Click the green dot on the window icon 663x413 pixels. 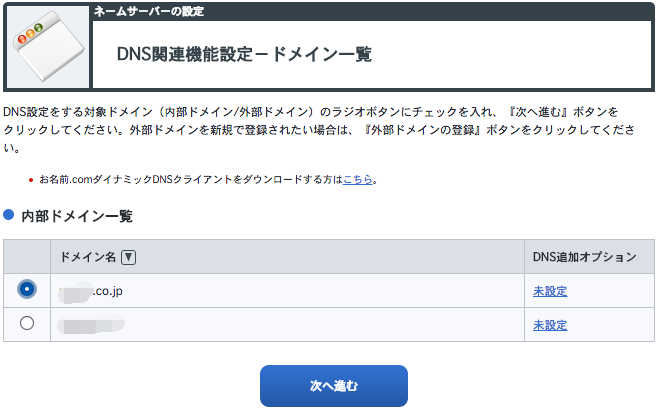click(x=38, y=28)
